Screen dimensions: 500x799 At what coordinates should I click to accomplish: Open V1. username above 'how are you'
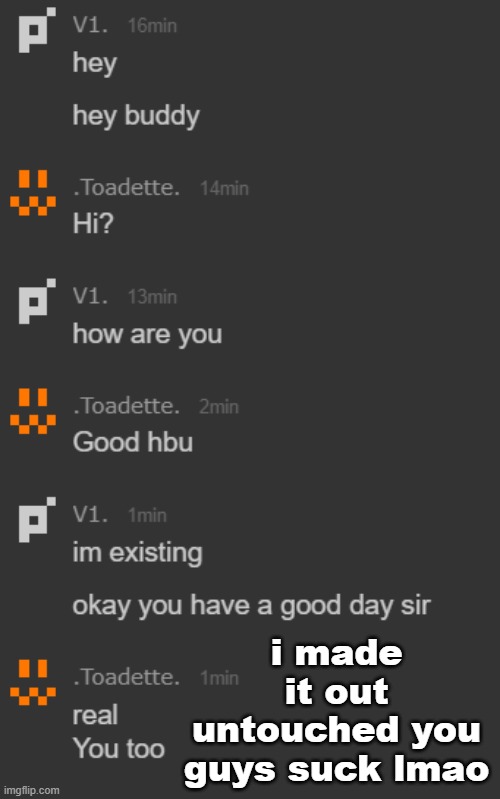point(90,296)
